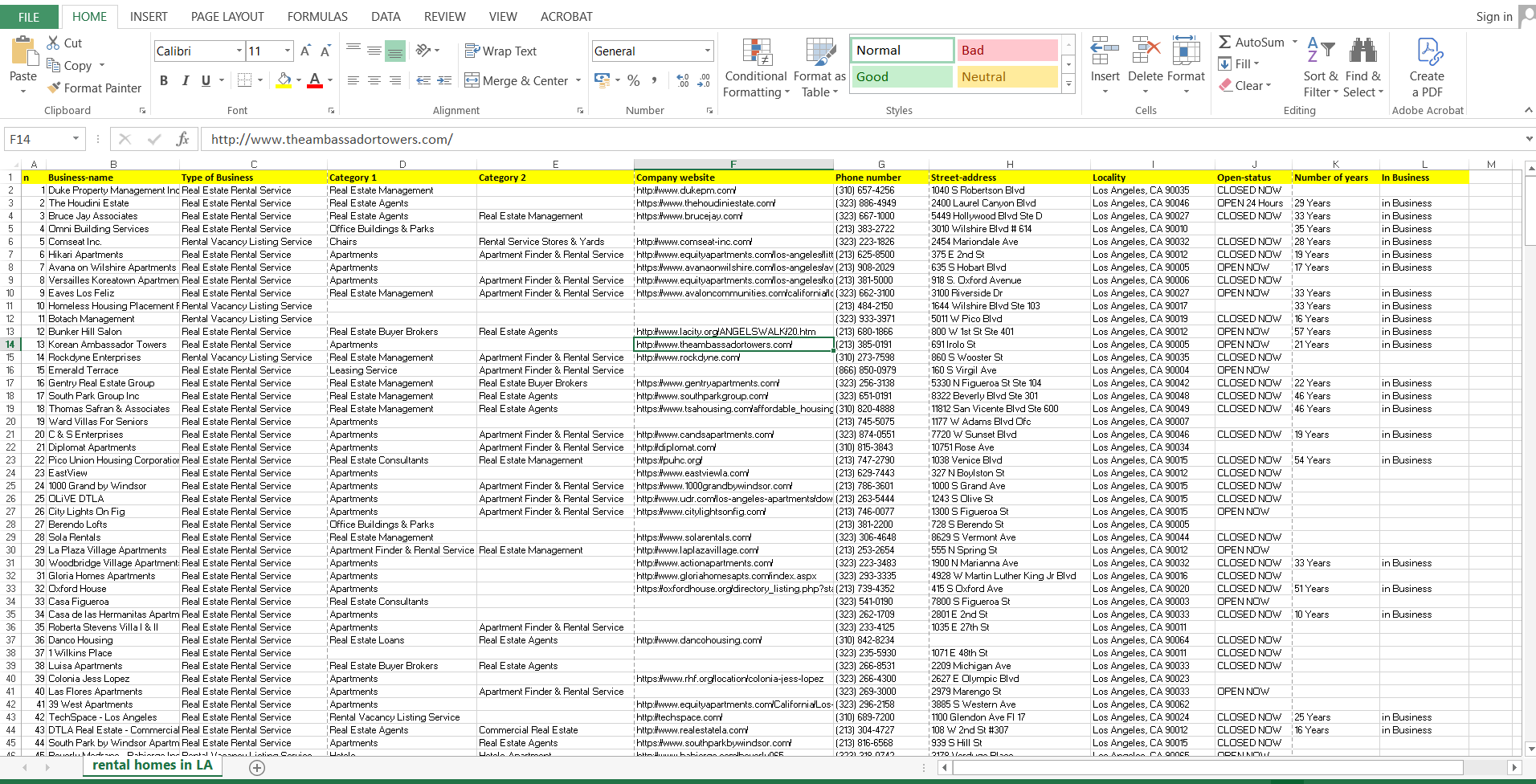Apply Percent Style formatting
This screenshot has width=1536, height=784.
(x=634, y=80)
